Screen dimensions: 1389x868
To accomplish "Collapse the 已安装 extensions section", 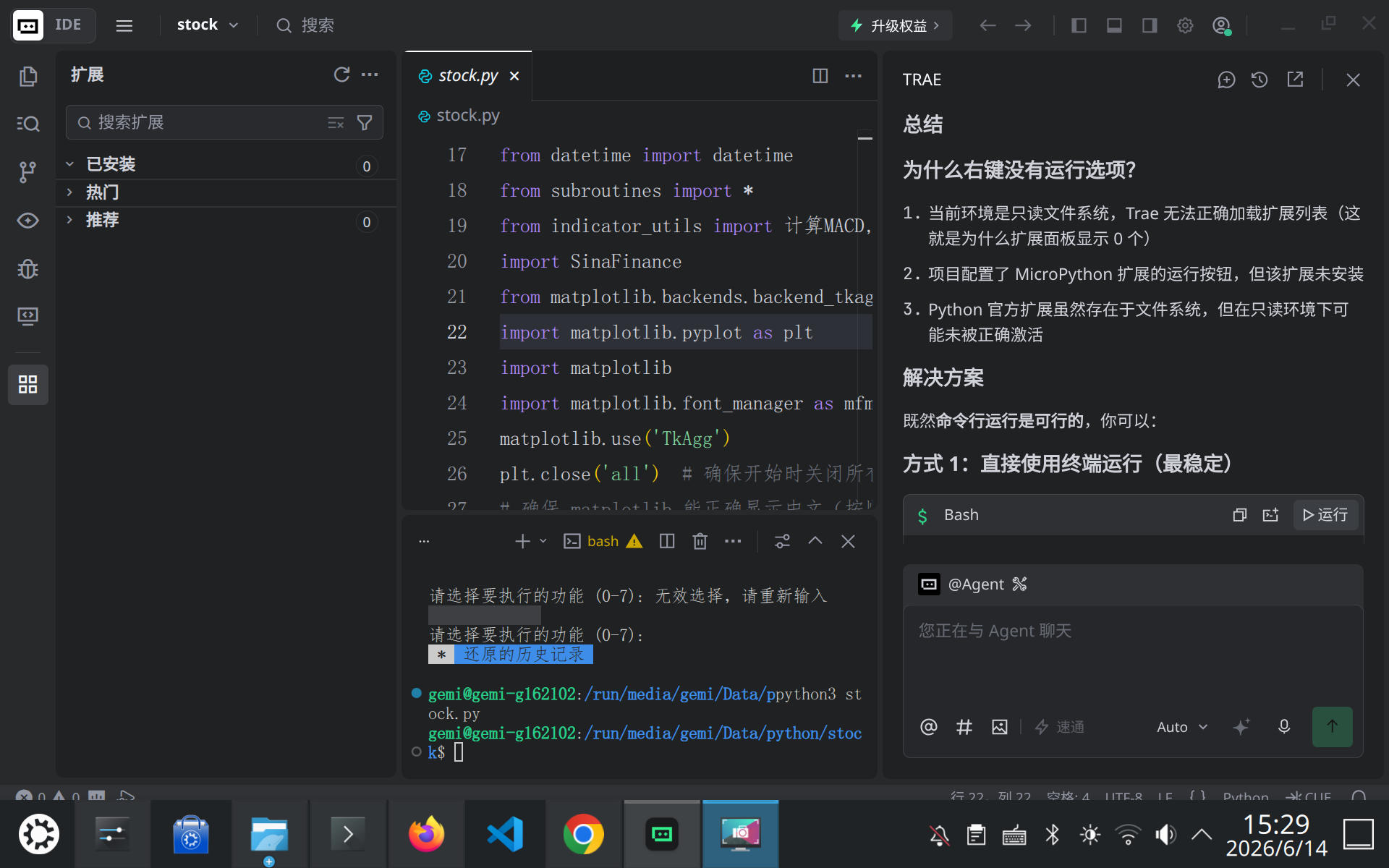I will pos(226,165).
